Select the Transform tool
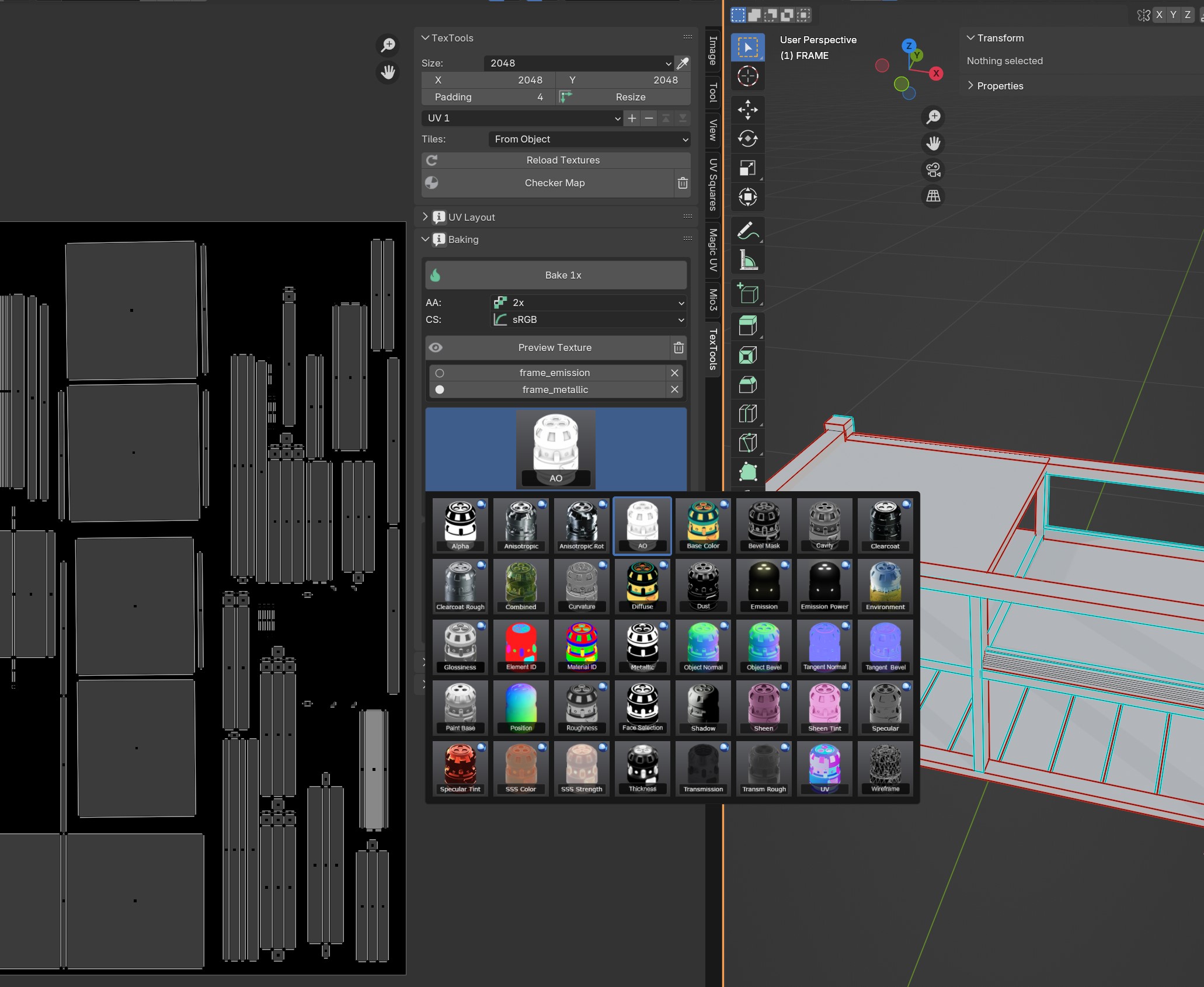 pyautogui.click(x=748, y=197)
